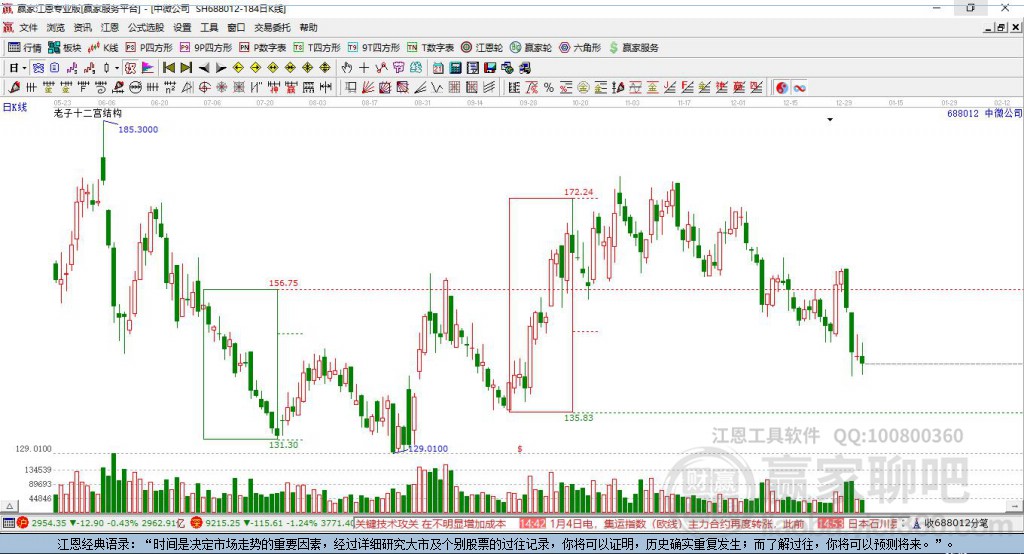
Task: Open the P四方形 tool
Action: (x=149, y=48)
